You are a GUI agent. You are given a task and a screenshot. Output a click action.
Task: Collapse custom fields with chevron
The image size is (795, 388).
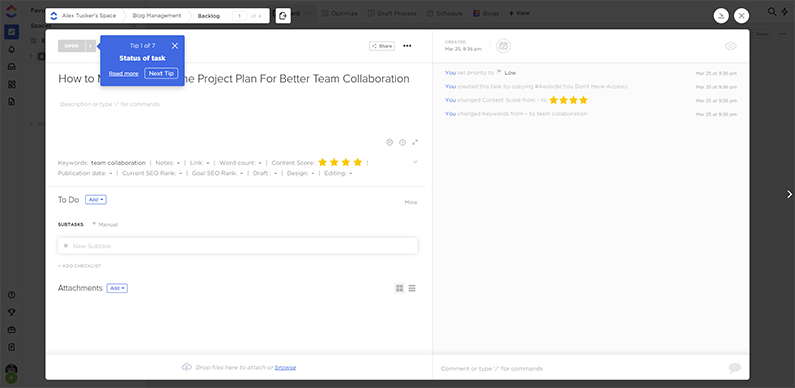coord(415,162)
